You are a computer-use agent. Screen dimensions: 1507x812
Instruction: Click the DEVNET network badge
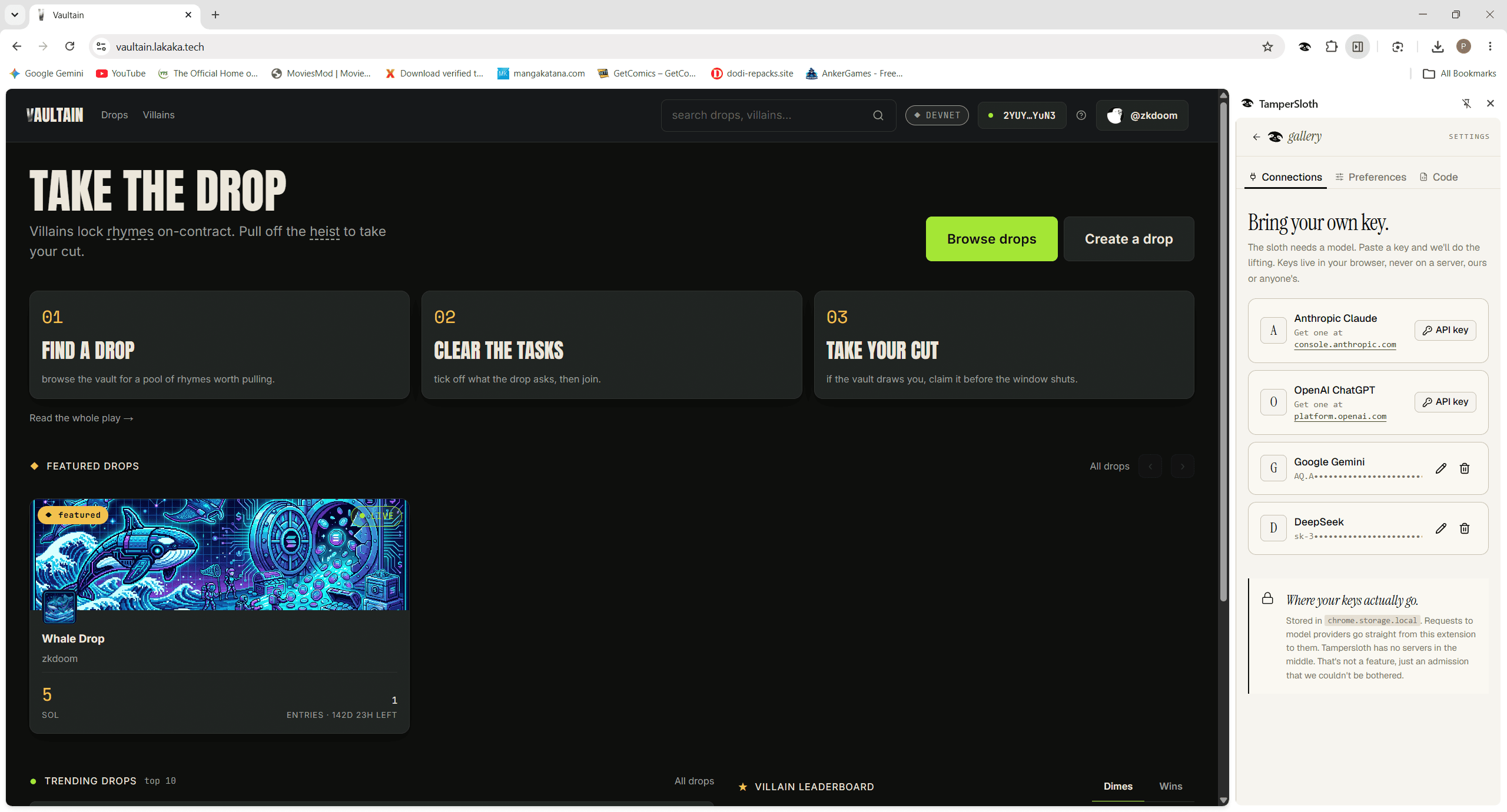coord(937,115)
